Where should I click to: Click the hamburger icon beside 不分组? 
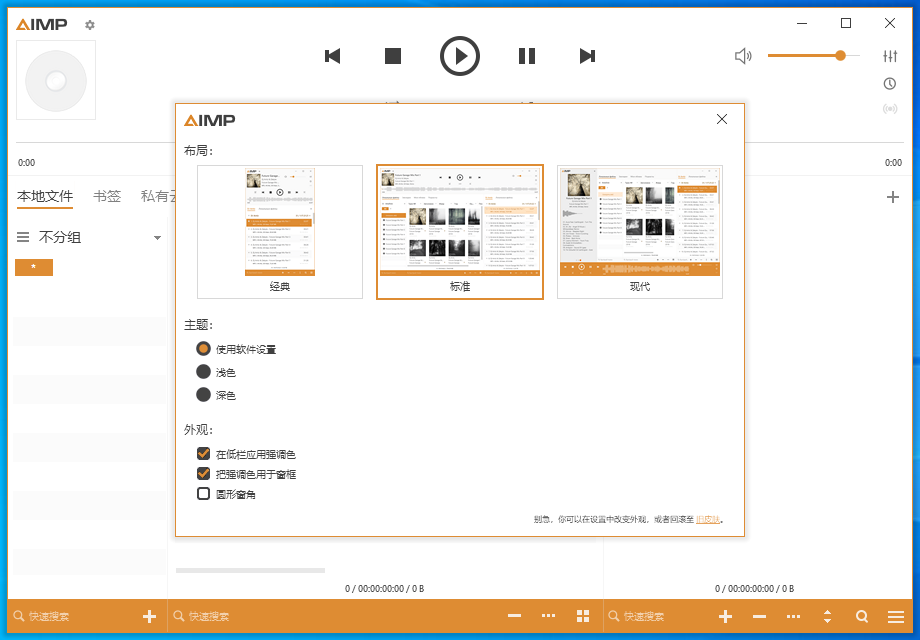23,238
